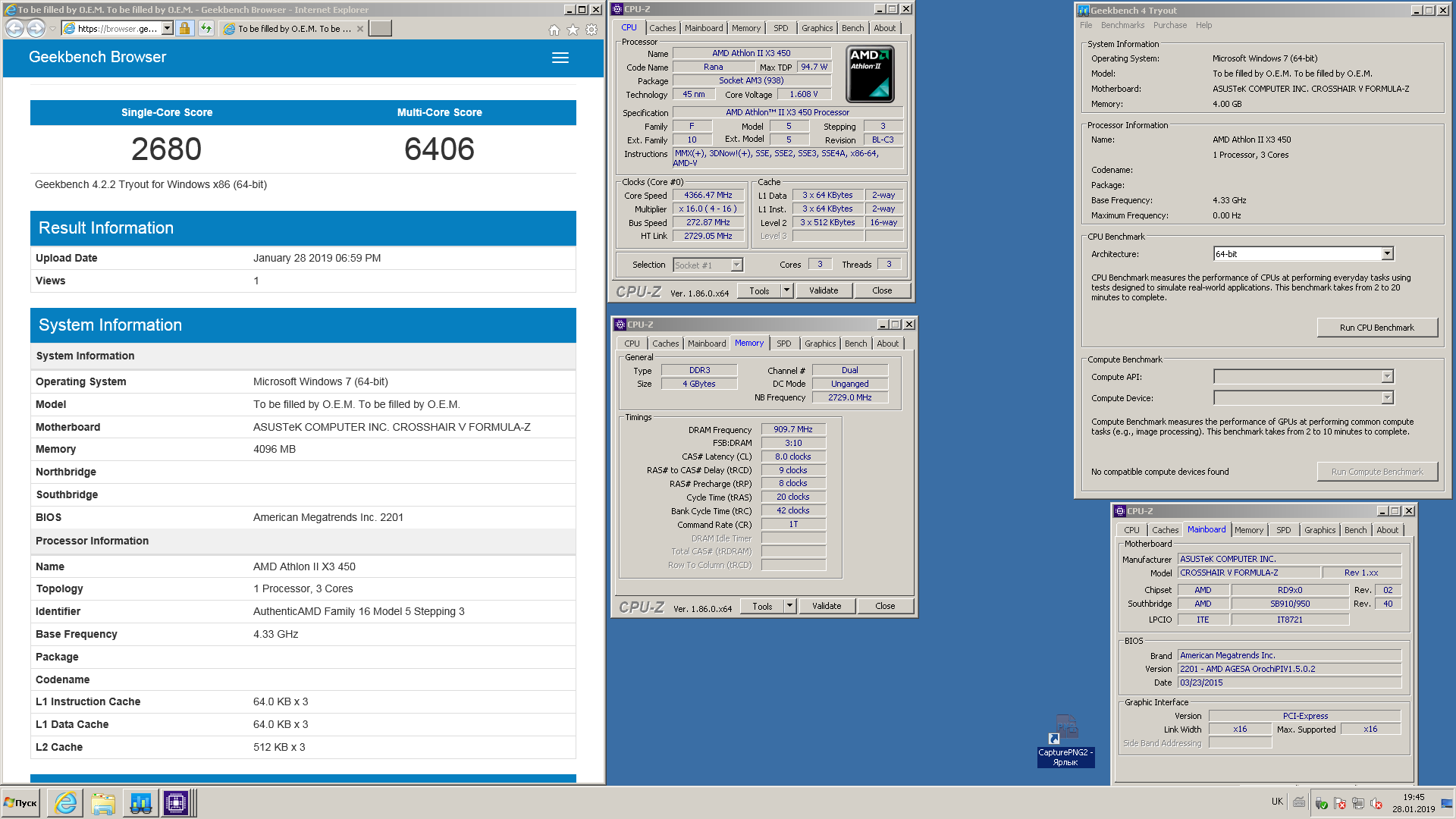1456x819 pixels.
Task: Switch to CPU tab in Memory CPU-Z window
Action: click(632, 344)
